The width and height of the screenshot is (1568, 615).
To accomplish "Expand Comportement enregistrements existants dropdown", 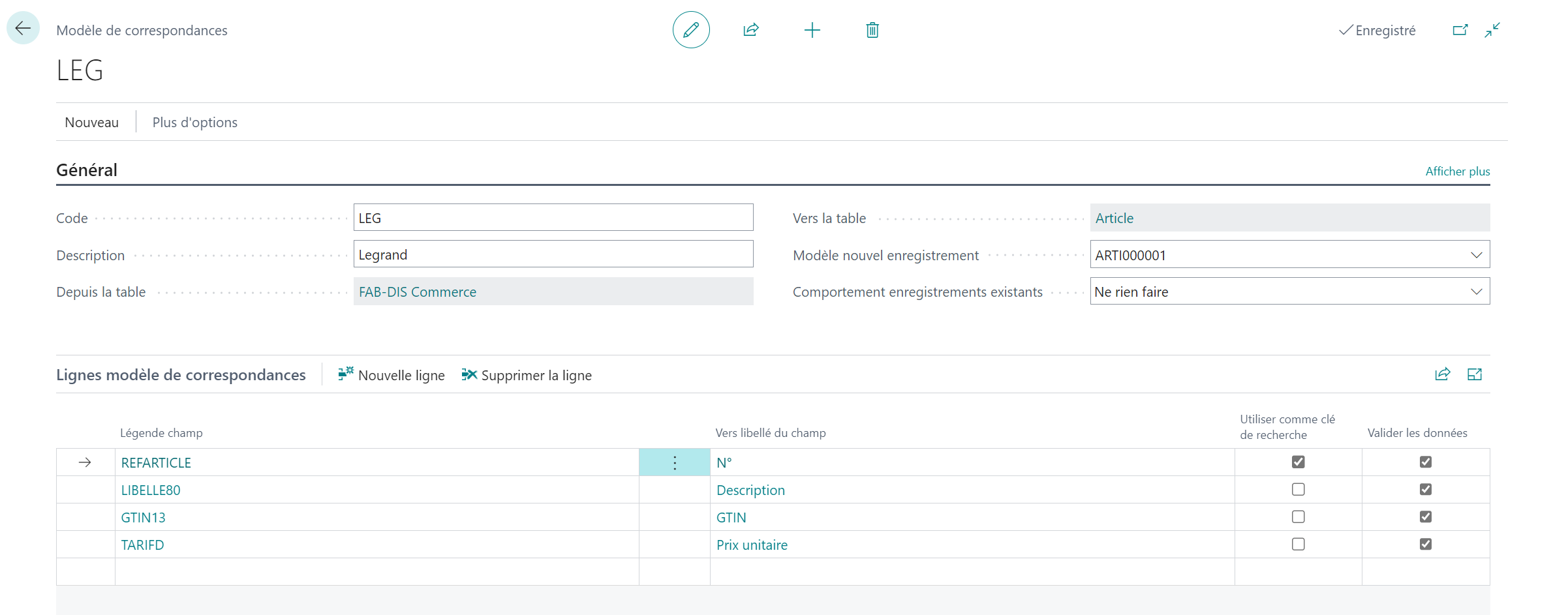I will (x=1476, y=292).
